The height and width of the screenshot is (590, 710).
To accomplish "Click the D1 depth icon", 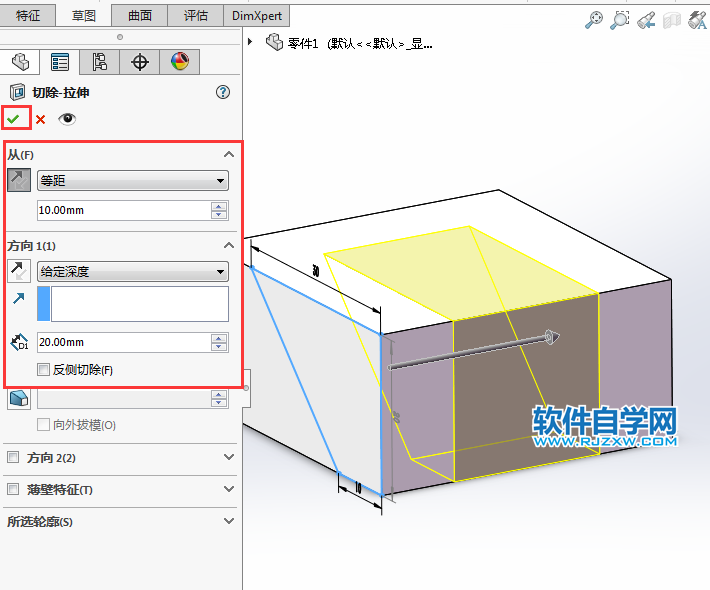I will click(x=19, y=342).
